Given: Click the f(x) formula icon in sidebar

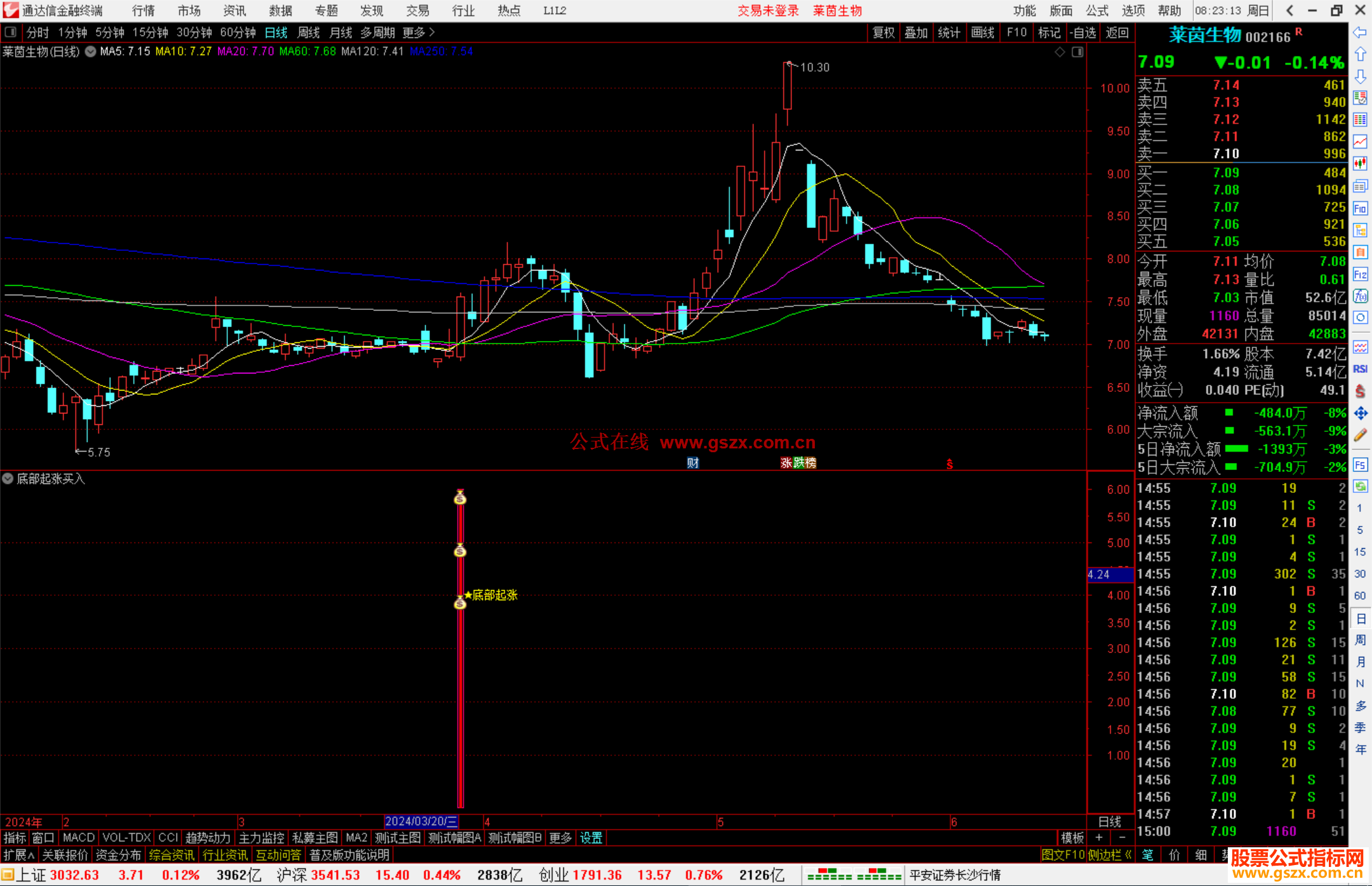Looking at the screenshot, I should [x=1360, y=296].
